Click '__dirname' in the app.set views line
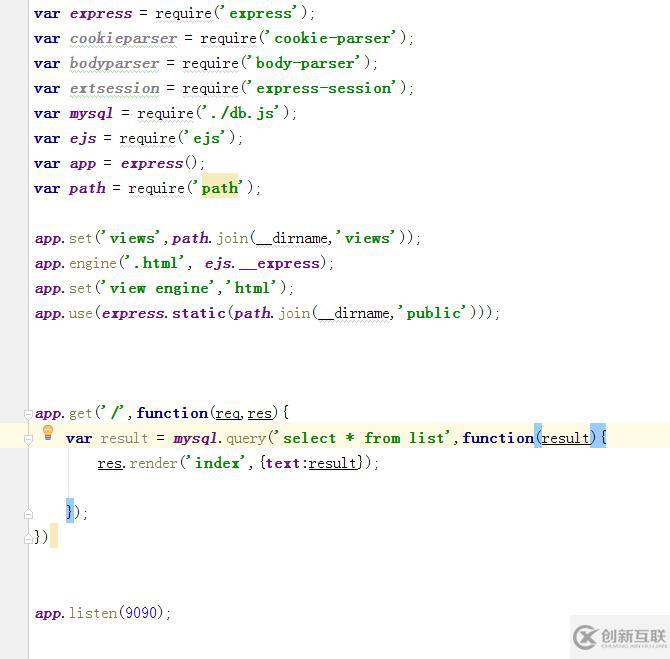Viewport: 670px width, 659px height. tap(292, 238)
